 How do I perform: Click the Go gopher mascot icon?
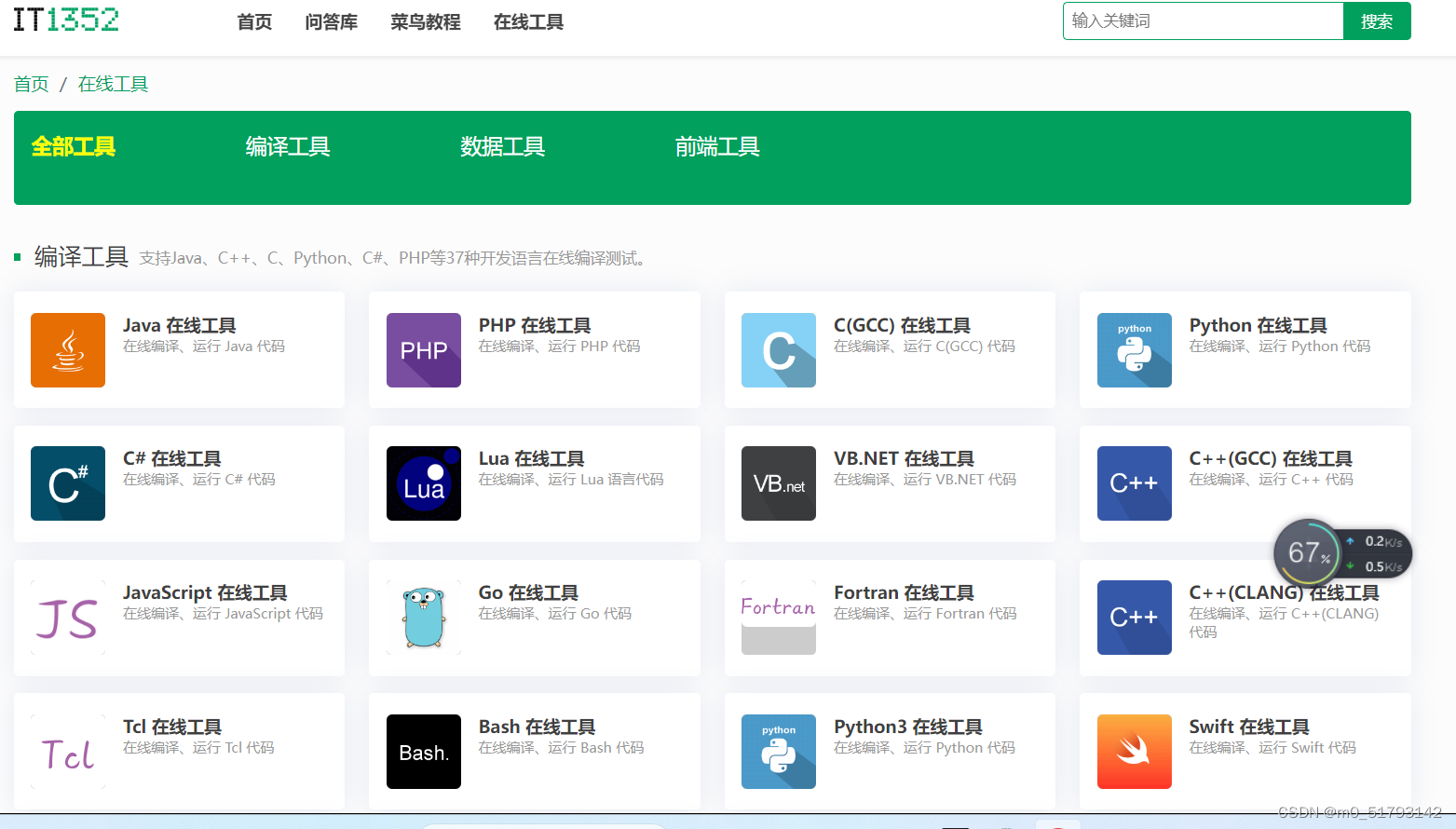(x=424, y=618)
